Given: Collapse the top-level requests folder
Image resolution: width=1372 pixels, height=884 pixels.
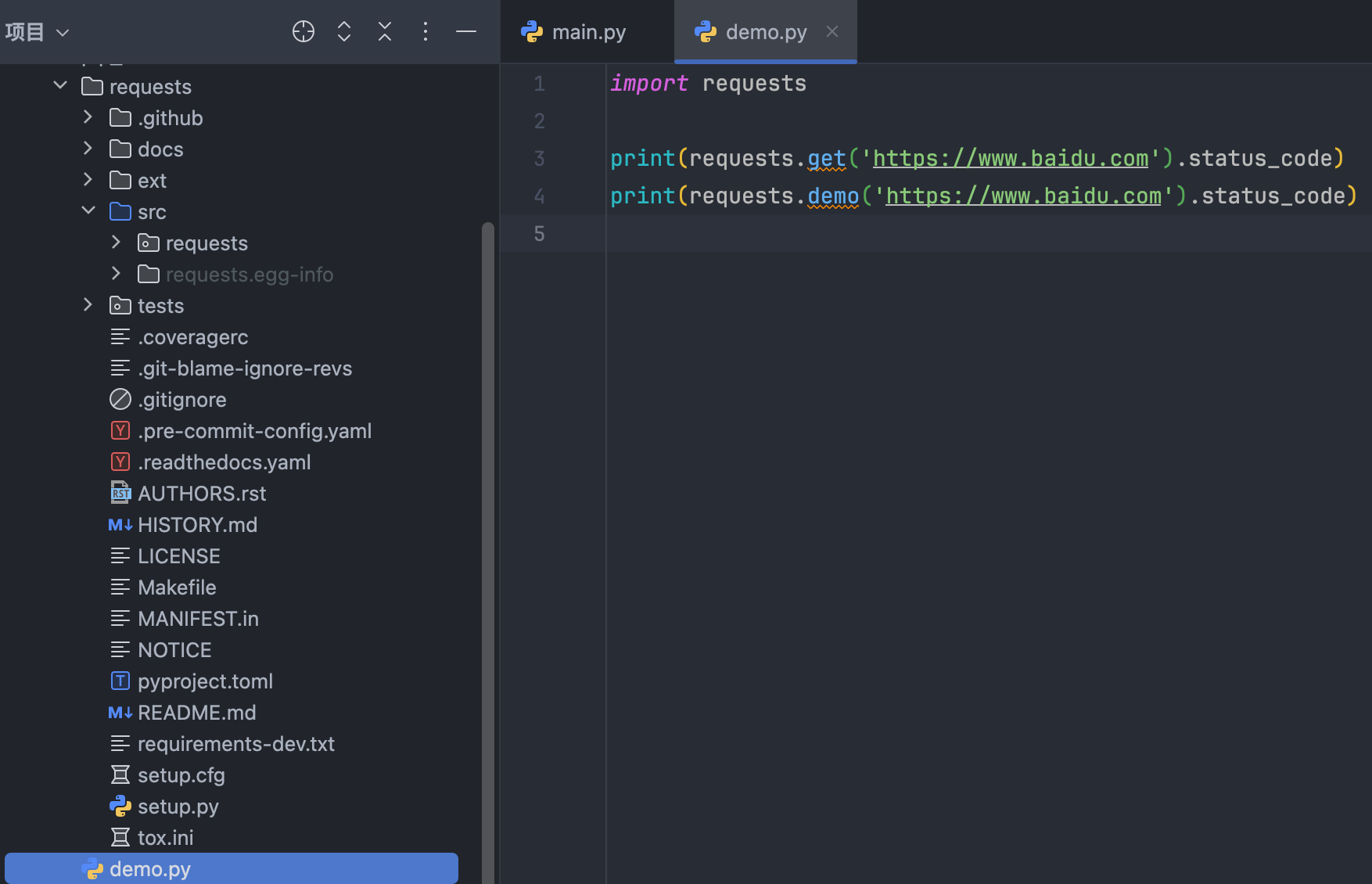Looking at the screenshot, I should click(60, 85).
